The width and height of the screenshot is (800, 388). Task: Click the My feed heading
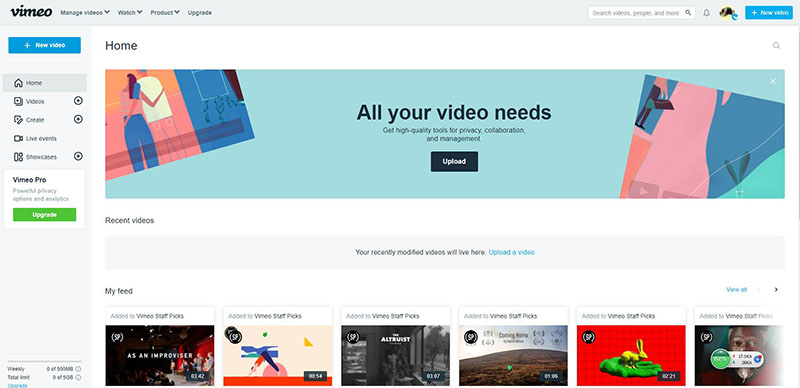119,291
